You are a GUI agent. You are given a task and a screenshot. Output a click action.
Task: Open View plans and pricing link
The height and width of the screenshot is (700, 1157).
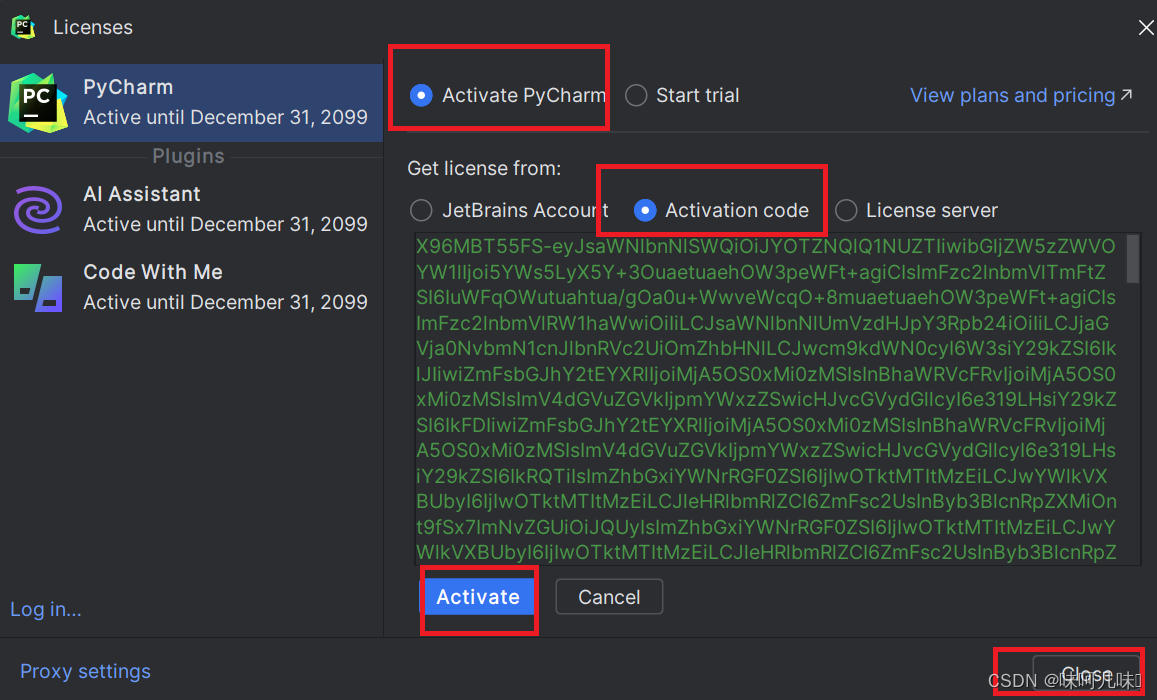1012,95
